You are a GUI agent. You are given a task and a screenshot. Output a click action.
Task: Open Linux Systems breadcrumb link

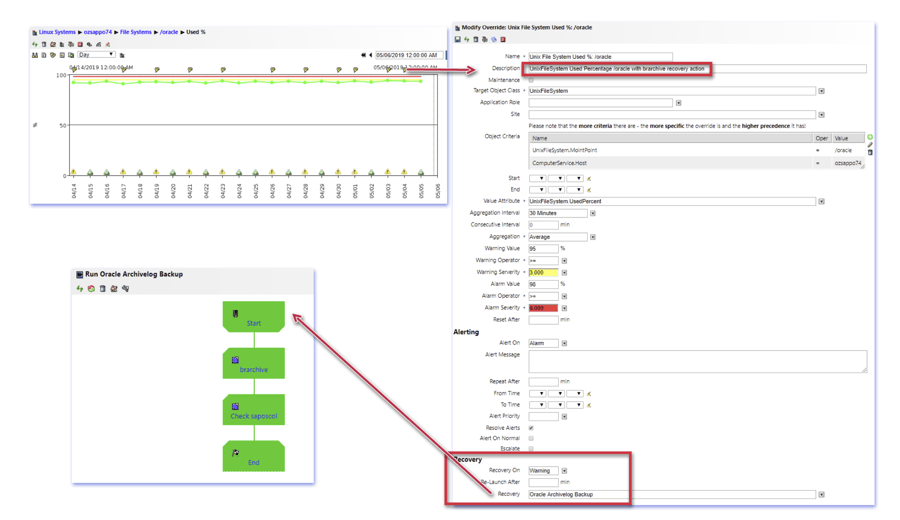[x=57, y=32]
